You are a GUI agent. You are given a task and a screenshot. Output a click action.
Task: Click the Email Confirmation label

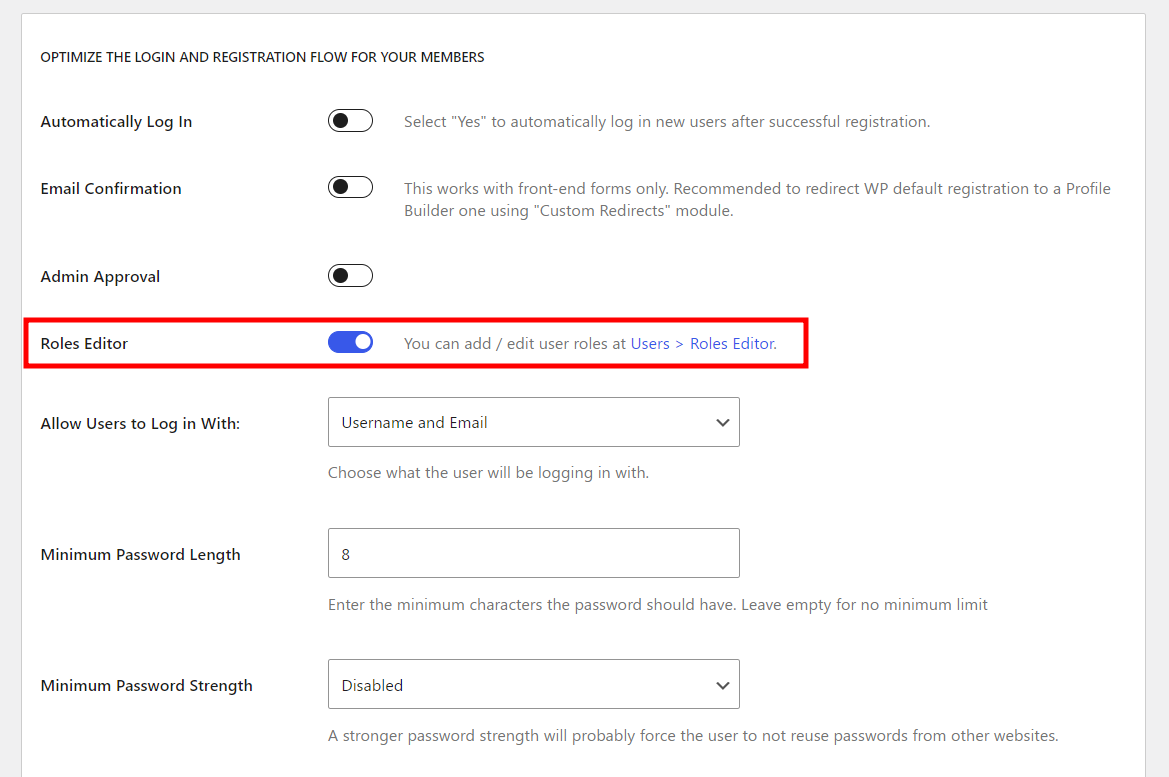[x=111, y=188]
